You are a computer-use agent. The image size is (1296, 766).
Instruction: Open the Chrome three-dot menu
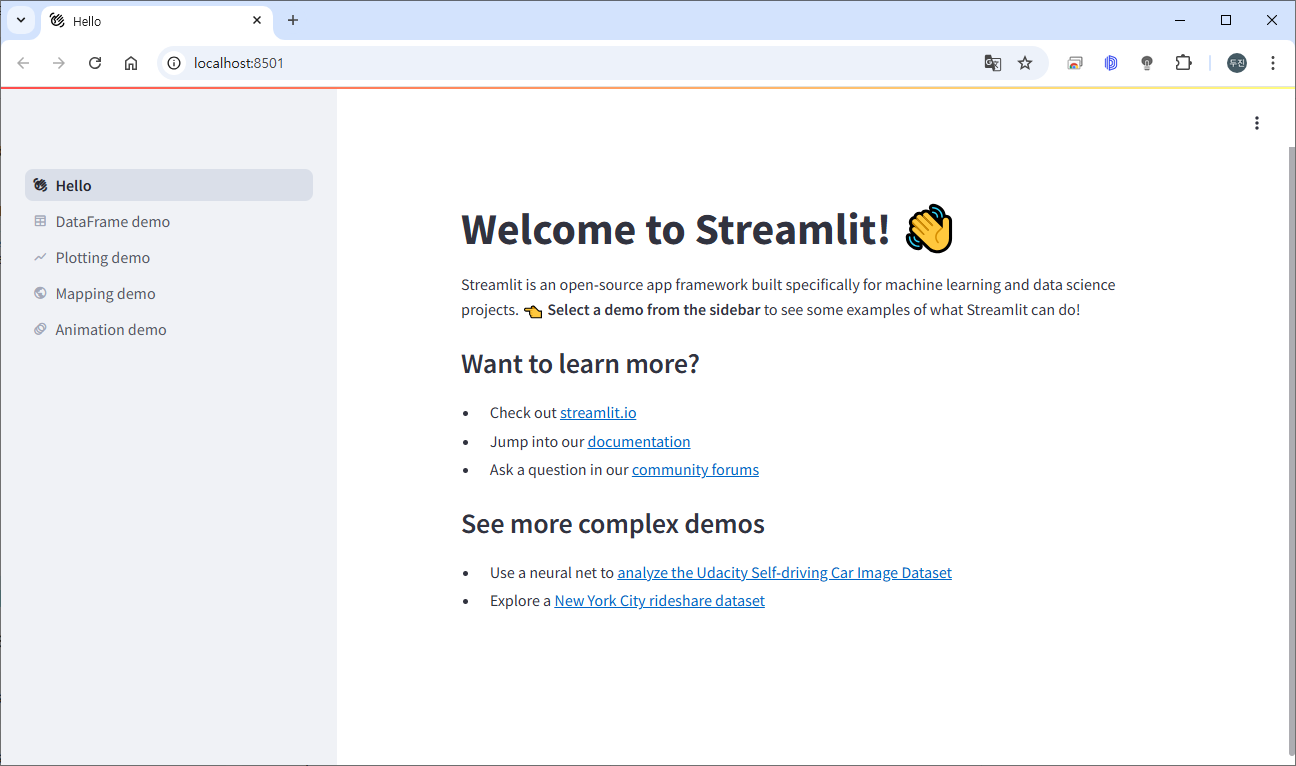1273,63
